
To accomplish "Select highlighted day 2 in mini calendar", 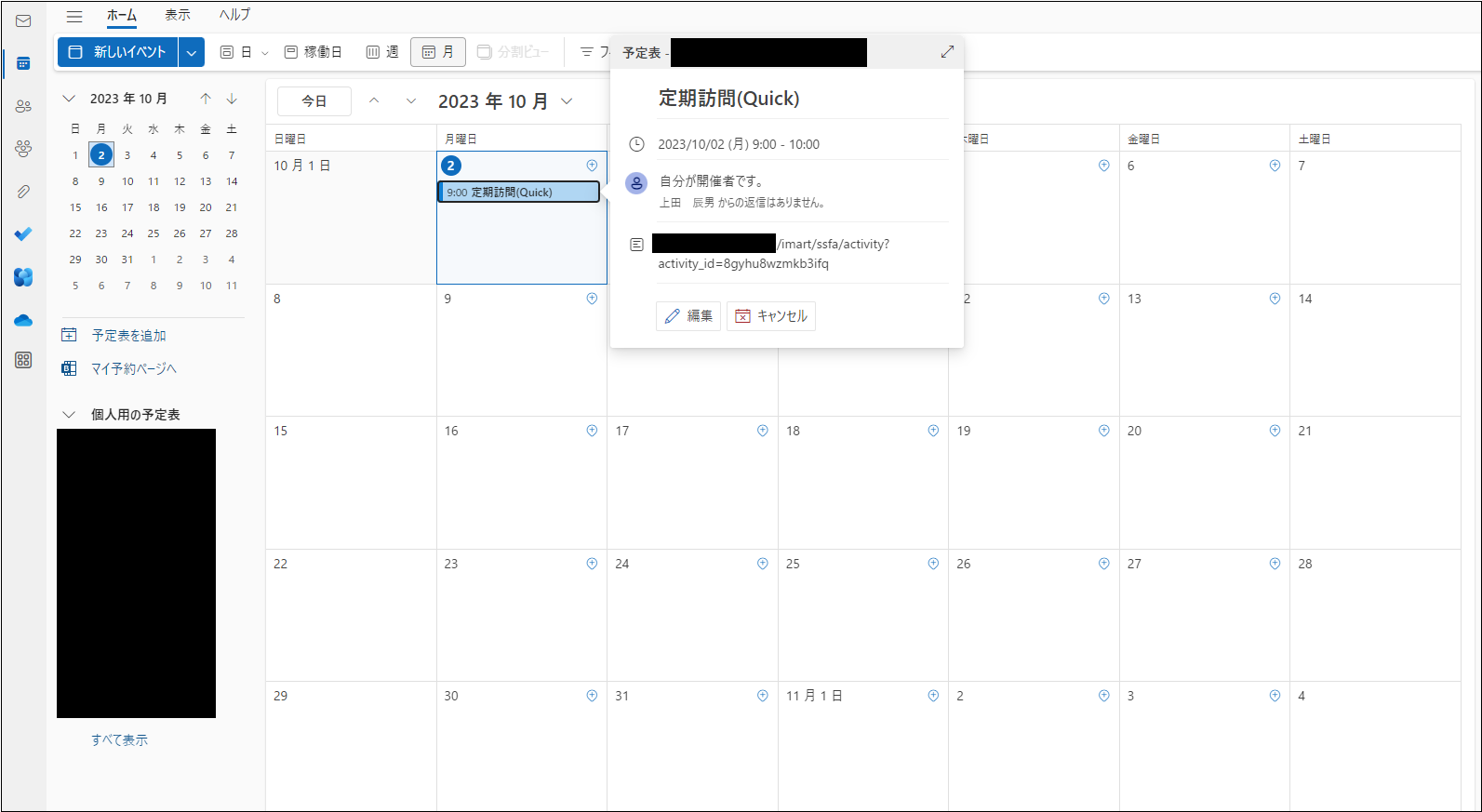I will click(x=101, y=154).
